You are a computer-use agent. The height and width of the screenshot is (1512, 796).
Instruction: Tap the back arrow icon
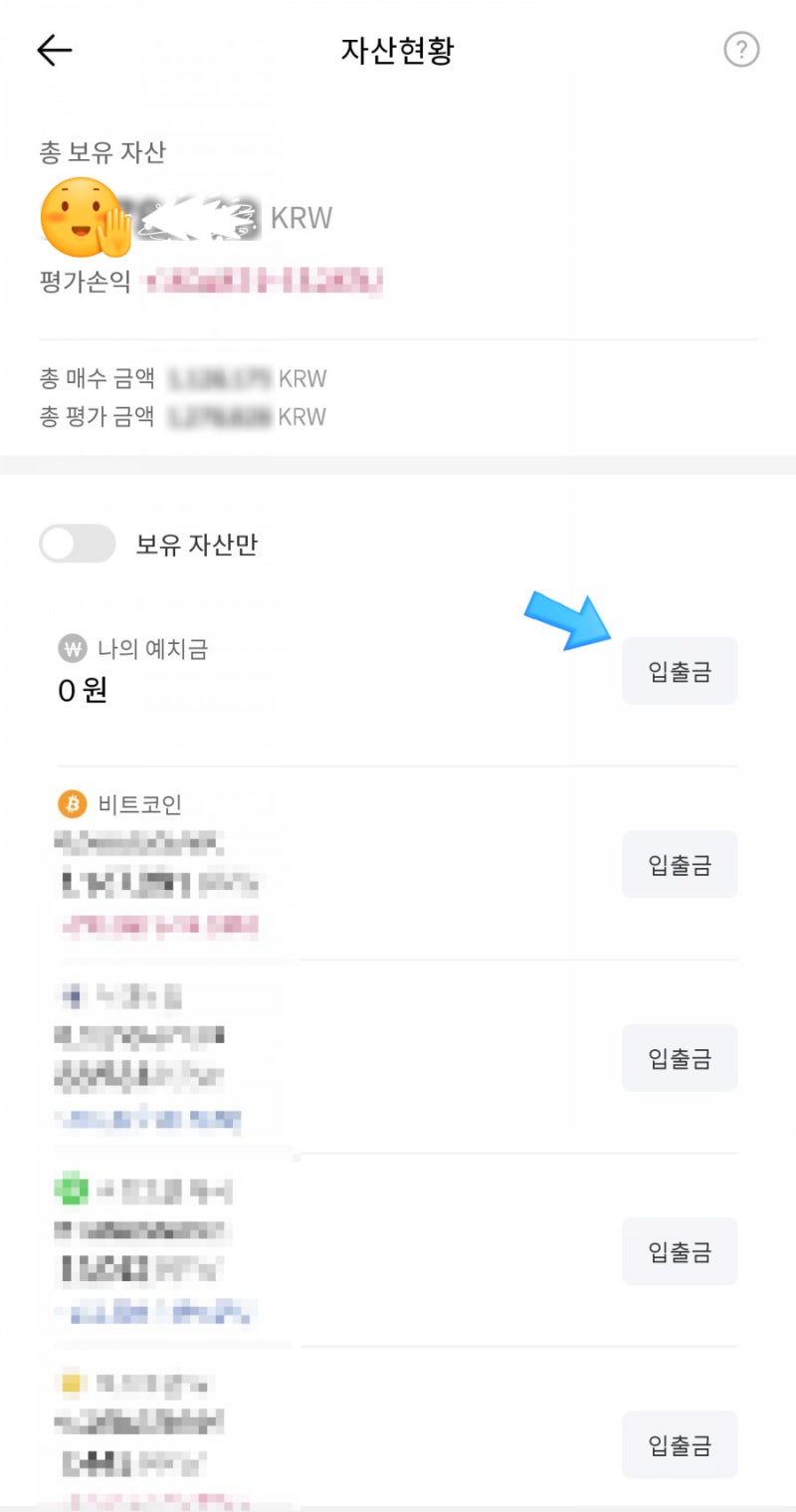pyautogui.click(x=55, y=49)
